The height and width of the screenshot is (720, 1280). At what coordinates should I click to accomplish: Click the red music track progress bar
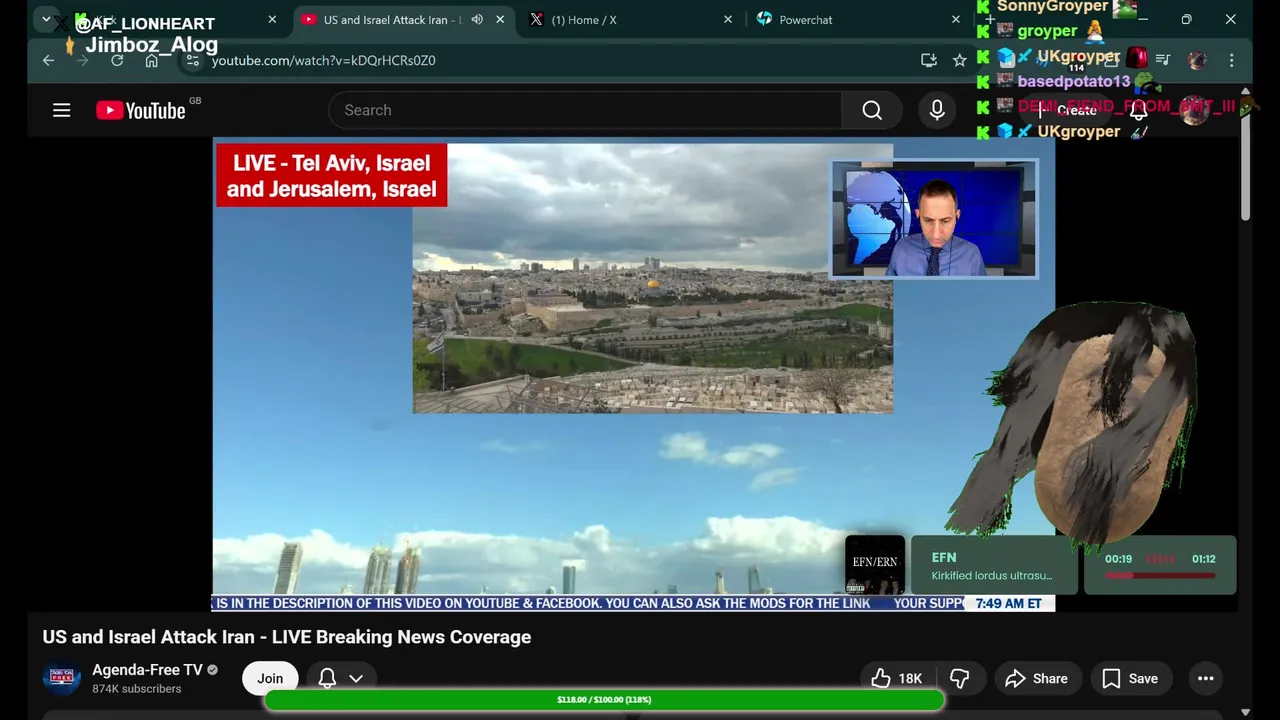click(1160, 575)
